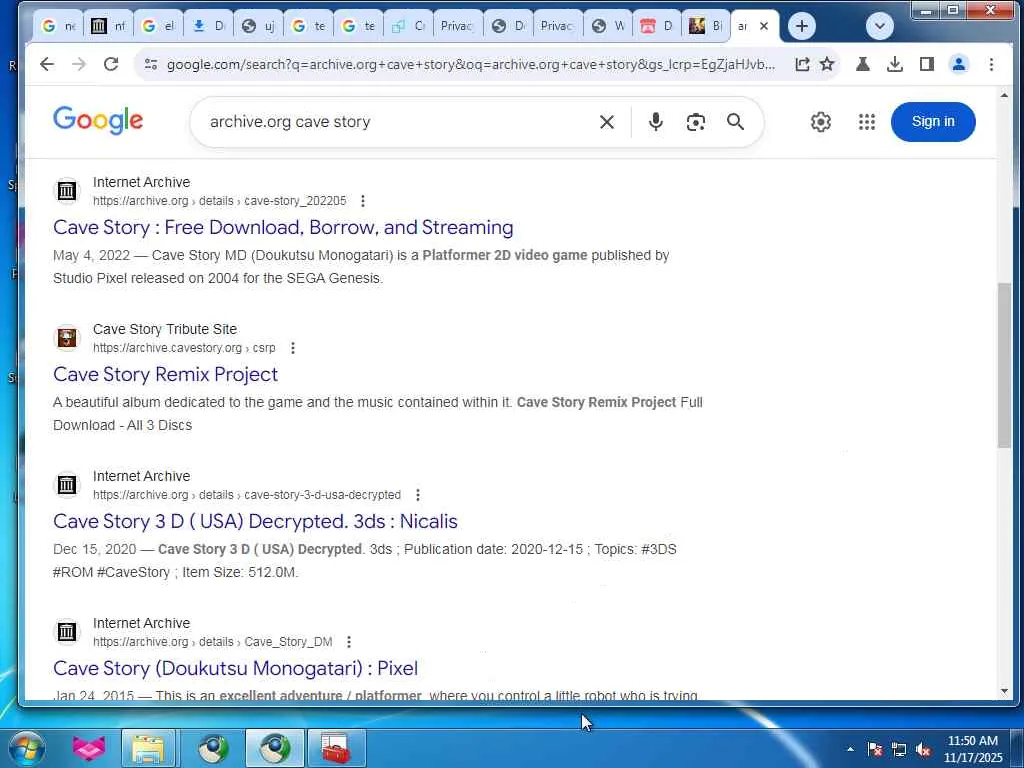Open 'Cave Story : Free Download, Borrow, and Streaming'

click(x=283, y=227)
